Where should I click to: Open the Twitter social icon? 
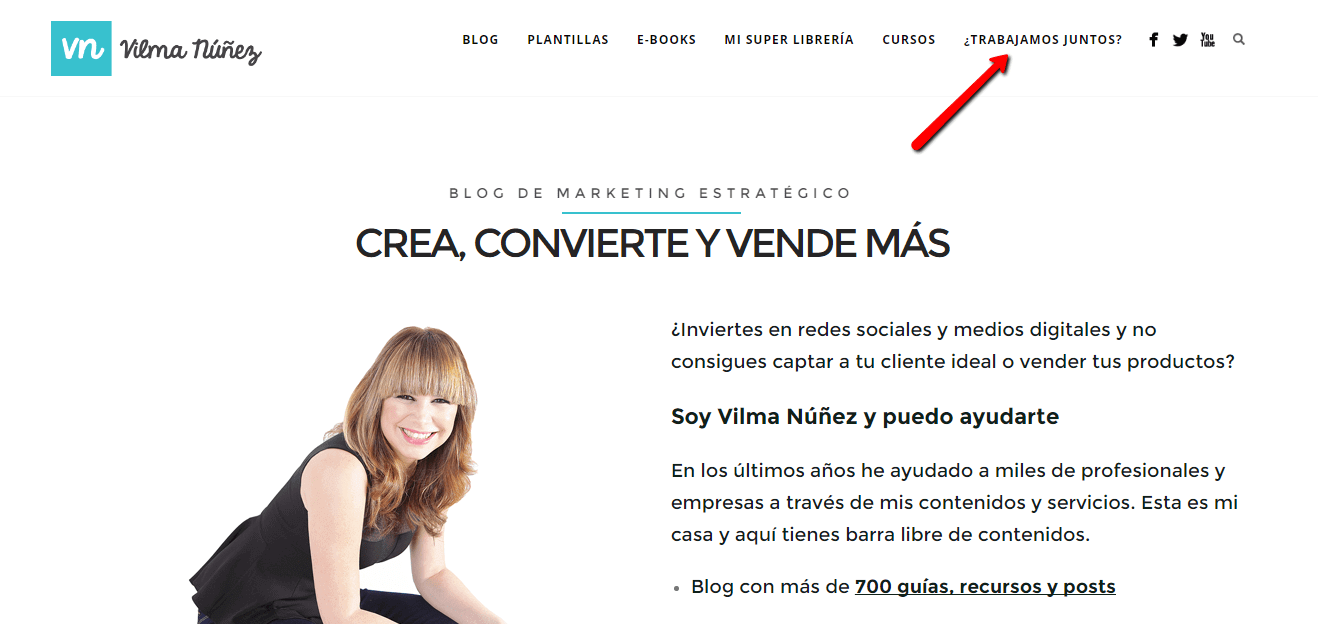(1180, 40)
